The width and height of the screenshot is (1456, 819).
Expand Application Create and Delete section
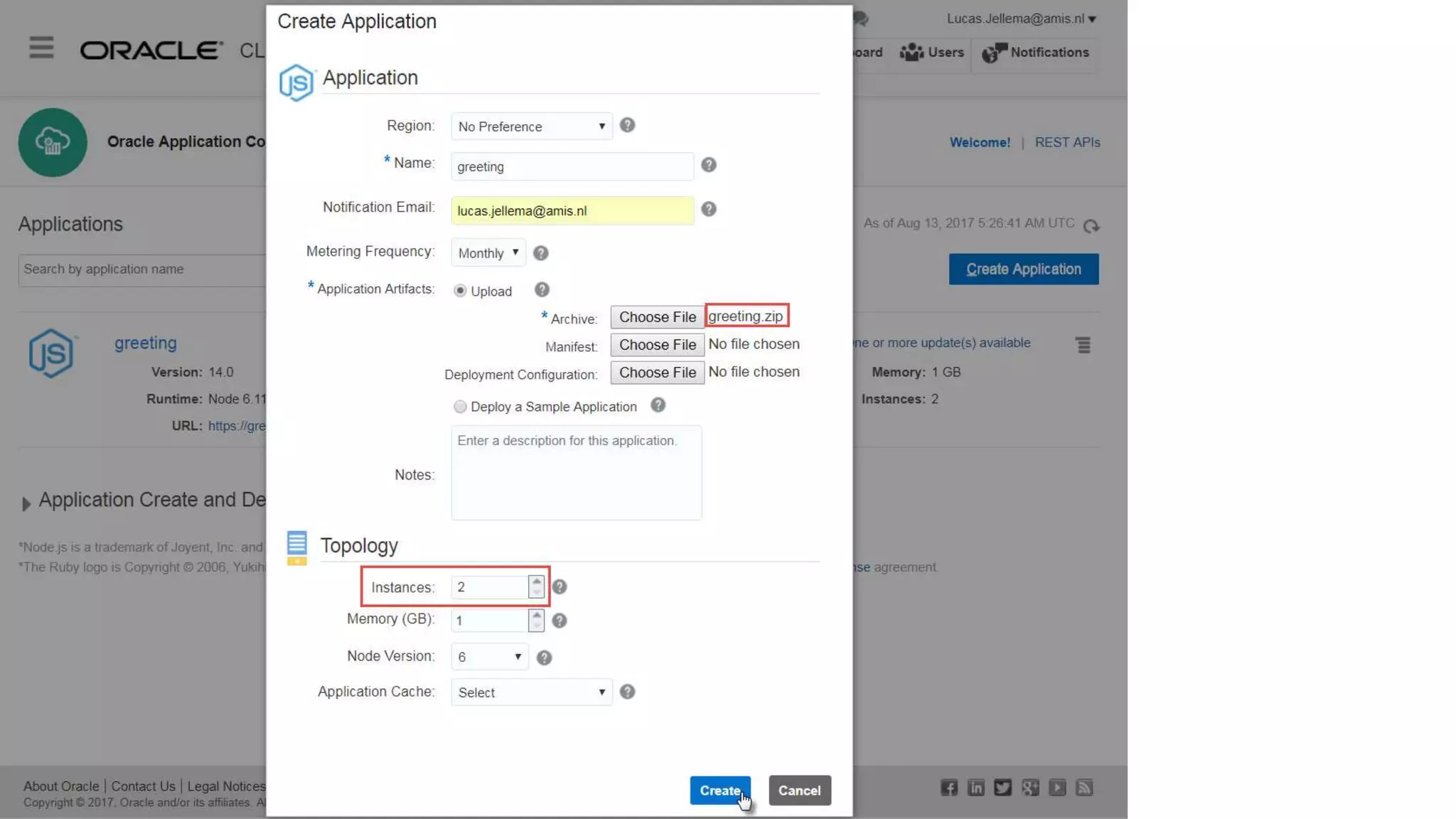26,503
